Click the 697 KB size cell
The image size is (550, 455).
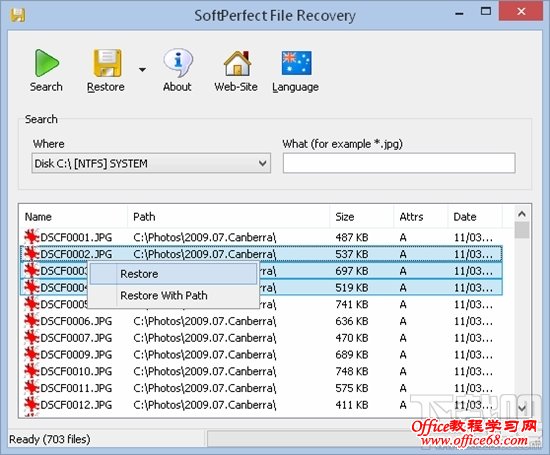pos(352,271)
